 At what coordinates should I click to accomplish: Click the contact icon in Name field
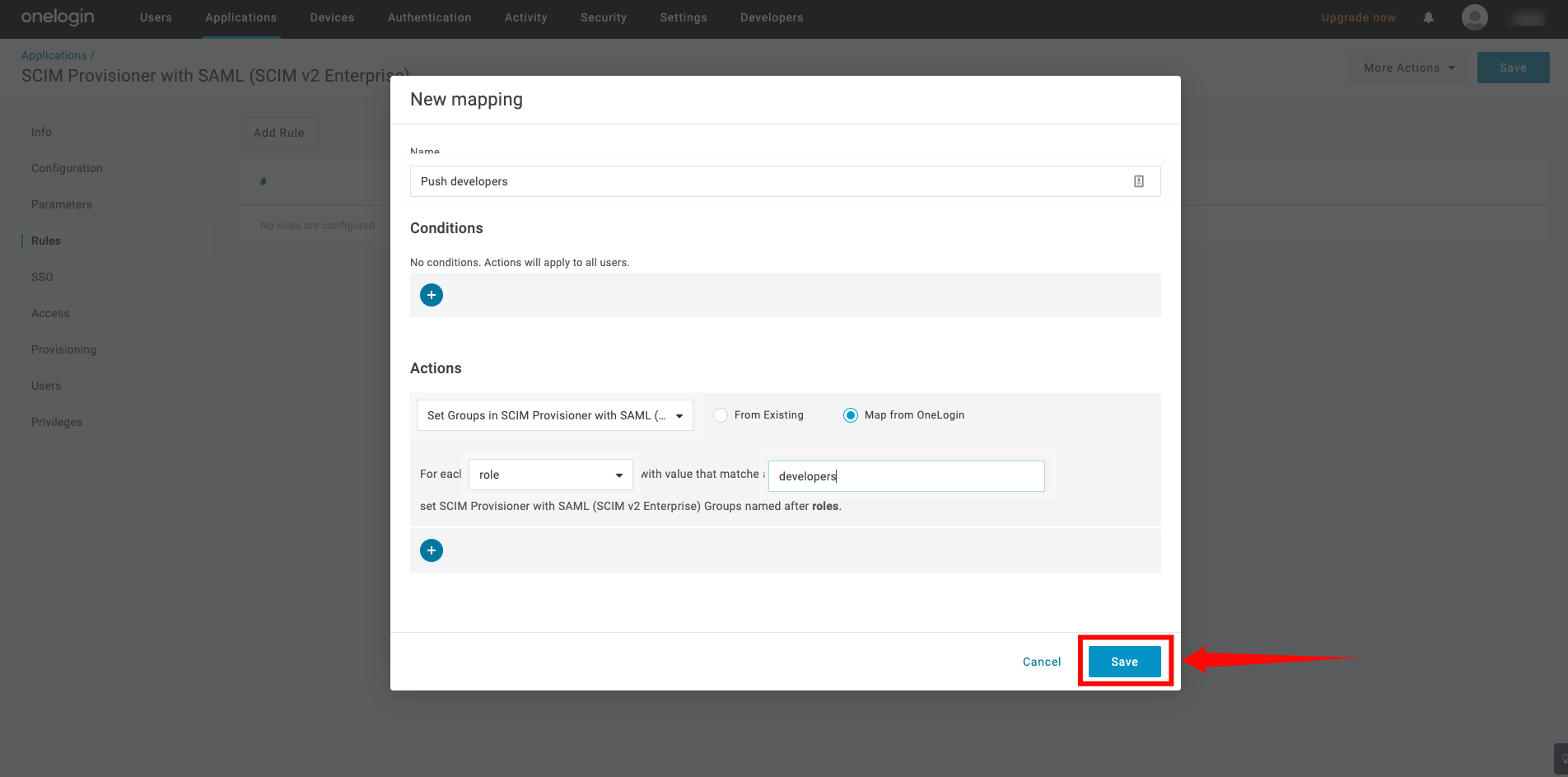click(1139, 181)
